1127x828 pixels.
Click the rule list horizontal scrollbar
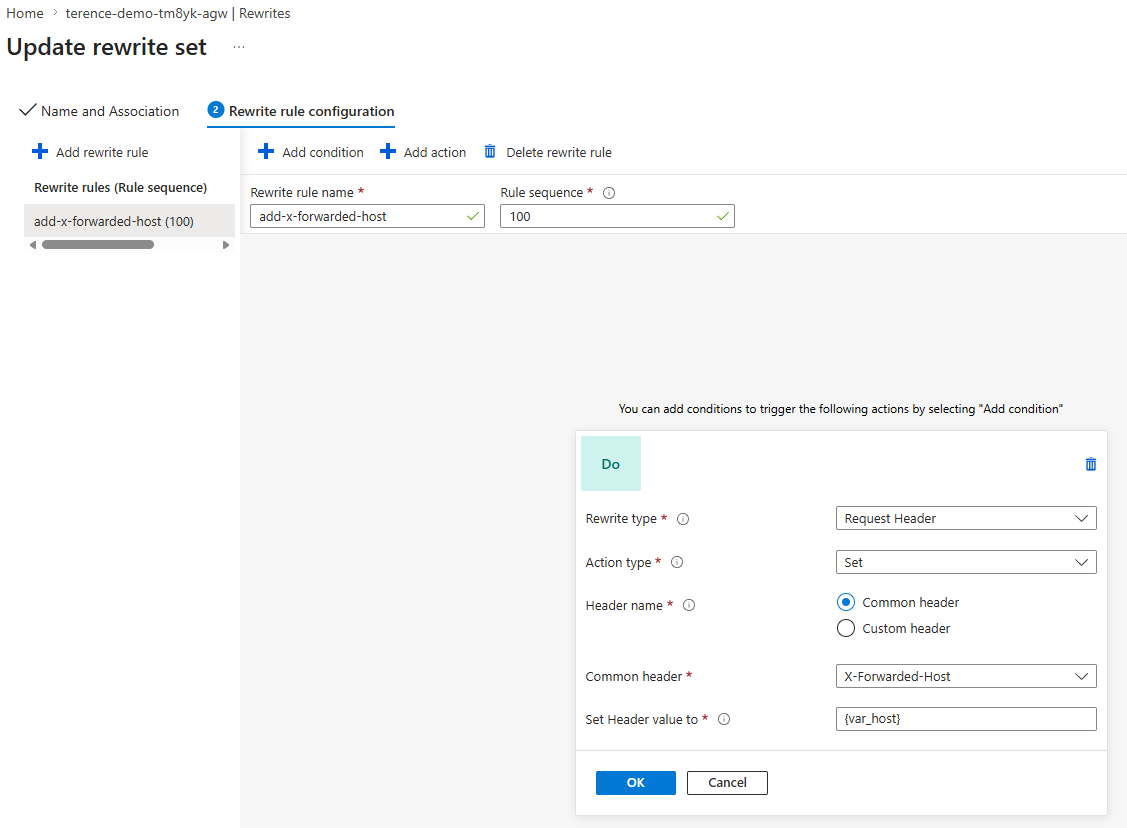(x=98, y=244)
